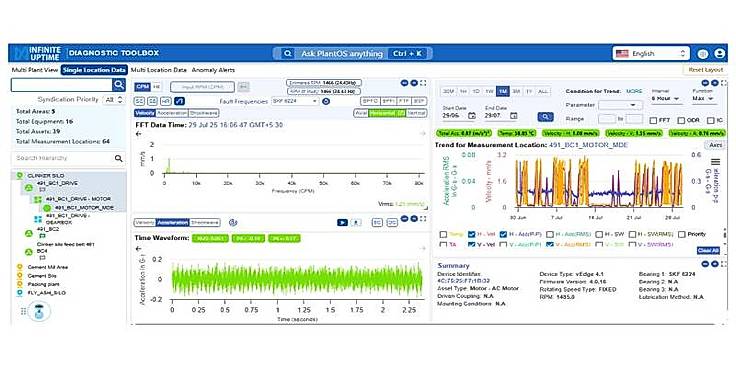
Task: Click the PlantOS search magnifier icon
Action: (287, 54)
